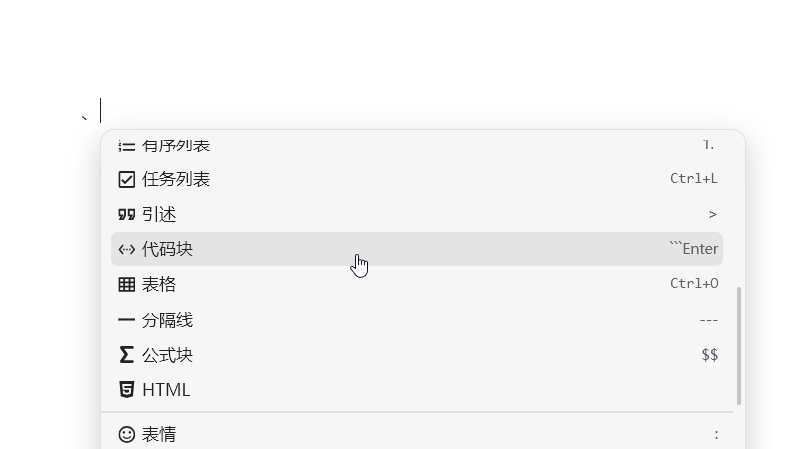
Task: Click the ordered list icon
Action: click(127, 146)
